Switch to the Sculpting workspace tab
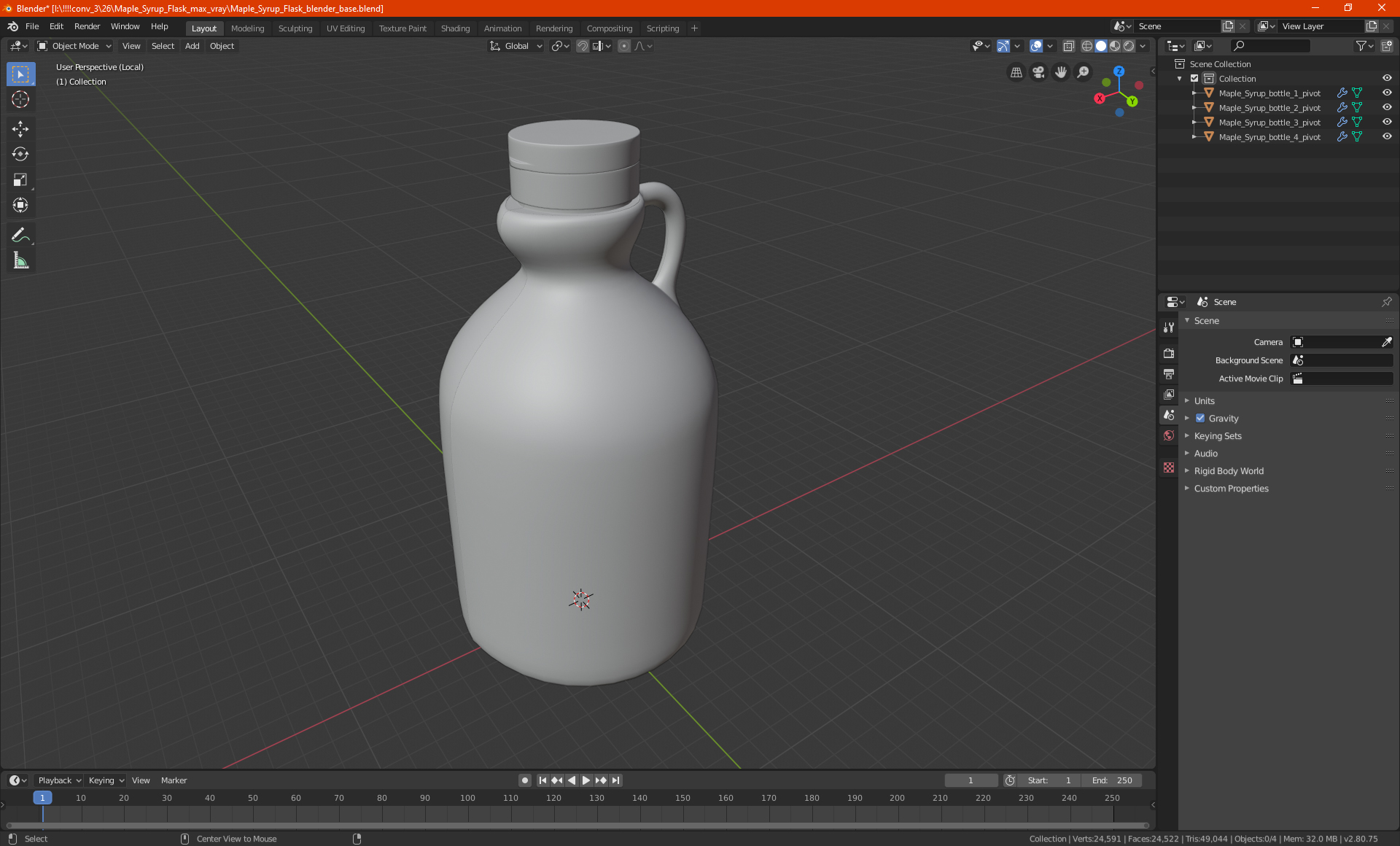 [x=295, y=28]
